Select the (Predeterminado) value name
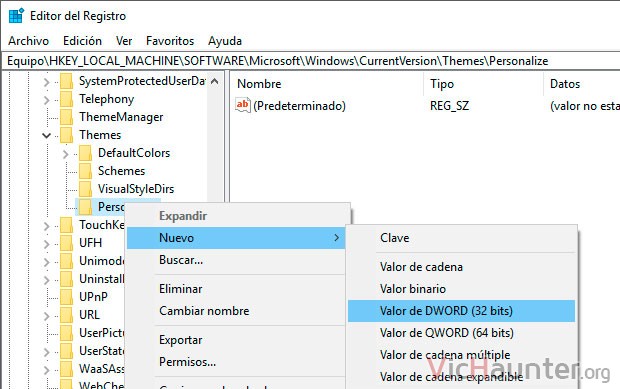The height and width of the screenshot is (389, 620). pyautogui.click(x=299, y=106)
